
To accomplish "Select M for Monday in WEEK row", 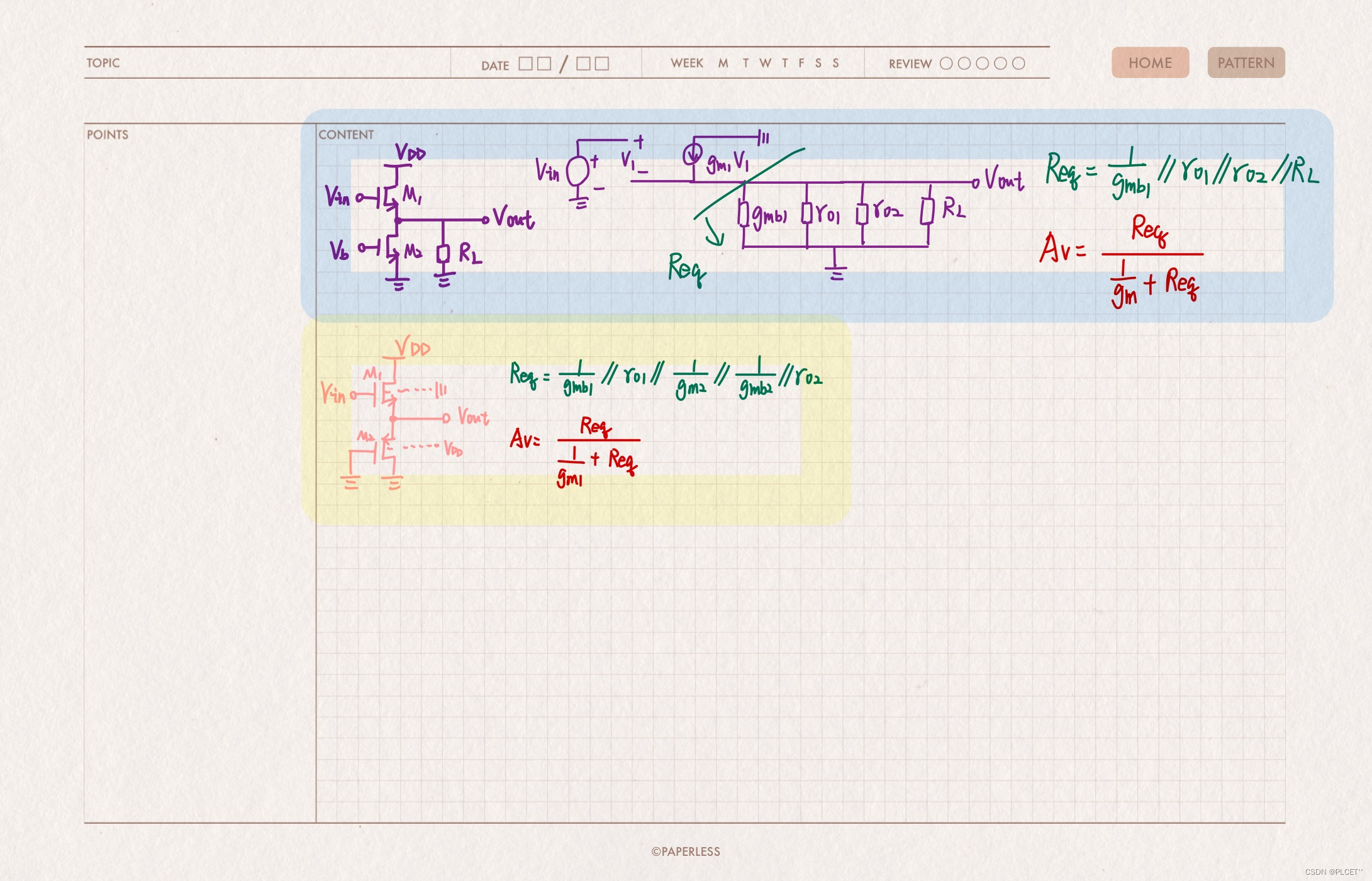I will click(x=723, y=63).
